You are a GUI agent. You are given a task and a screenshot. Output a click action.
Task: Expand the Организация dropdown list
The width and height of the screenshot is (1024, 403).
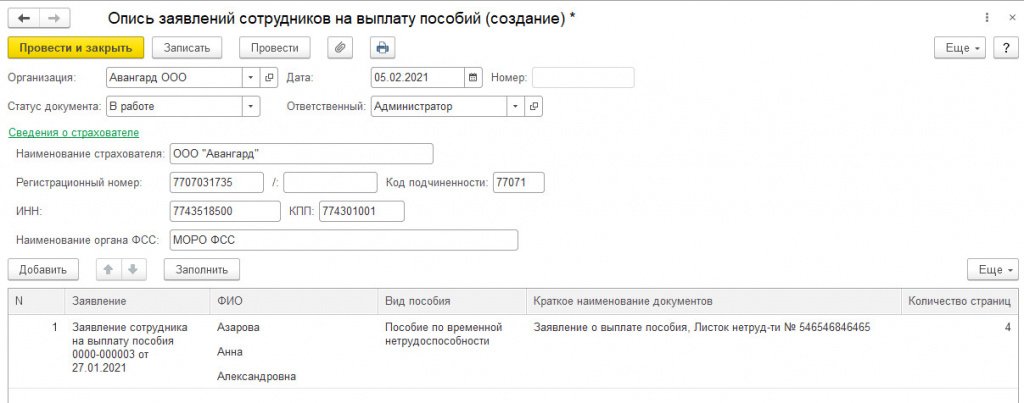pos(250,78)
